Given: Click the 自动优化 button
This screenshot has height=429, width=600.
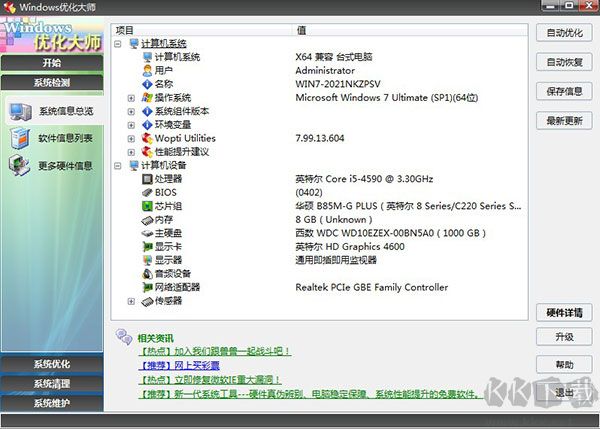Looking at the screenshot, I should point(564,33).
